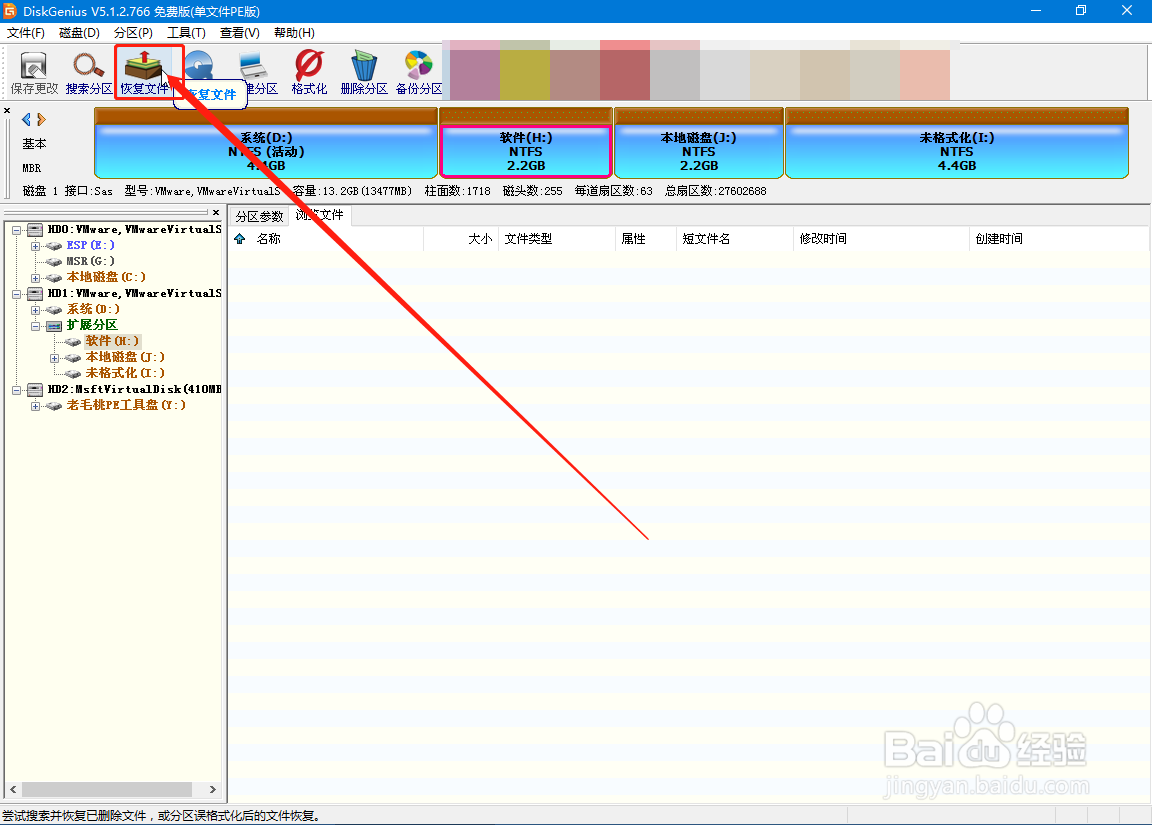This screenshot has height=825, width=1152.
Task: Select HD1:VMware disk in tree
Action: [134, 293]
